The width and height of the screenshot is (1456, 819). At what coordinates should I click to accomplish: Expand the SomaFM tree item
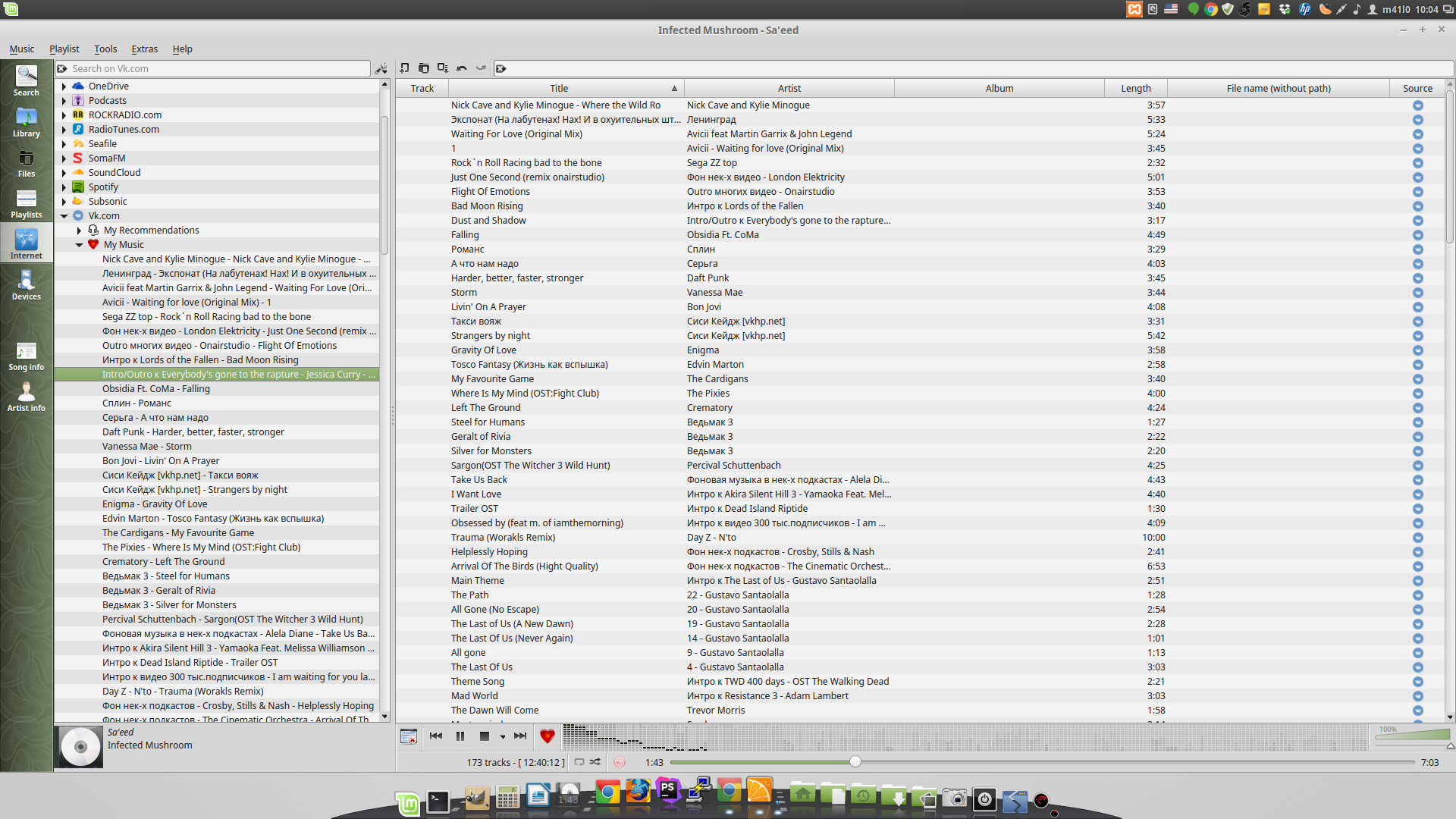pos(64,158)
